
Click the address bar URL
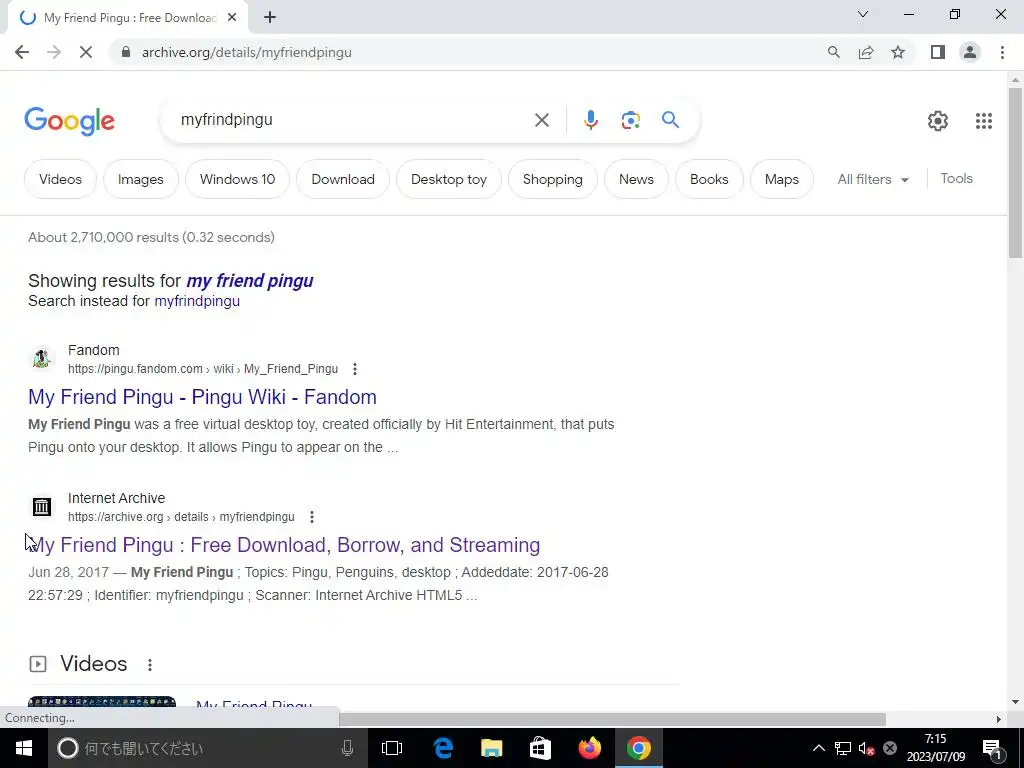coord(247,52)
